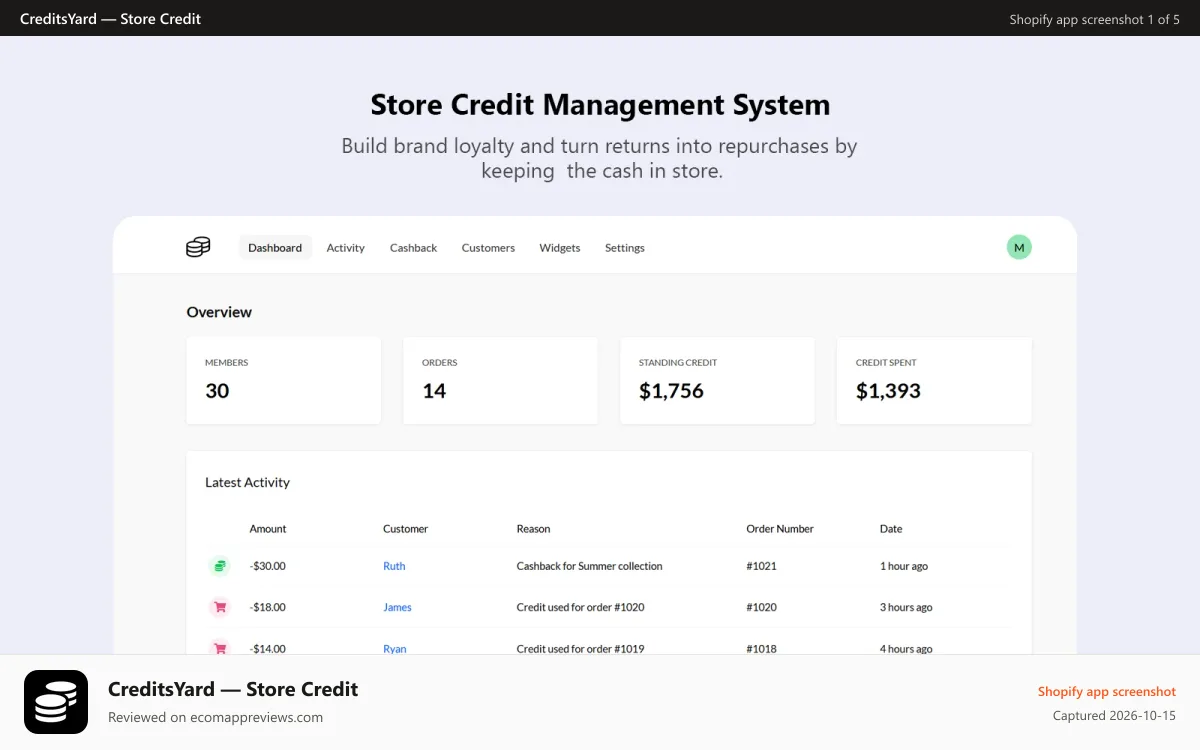1200x750 pixels.
Task: Click the large CreditsYard app icon in footer
Action: point(56,702)
